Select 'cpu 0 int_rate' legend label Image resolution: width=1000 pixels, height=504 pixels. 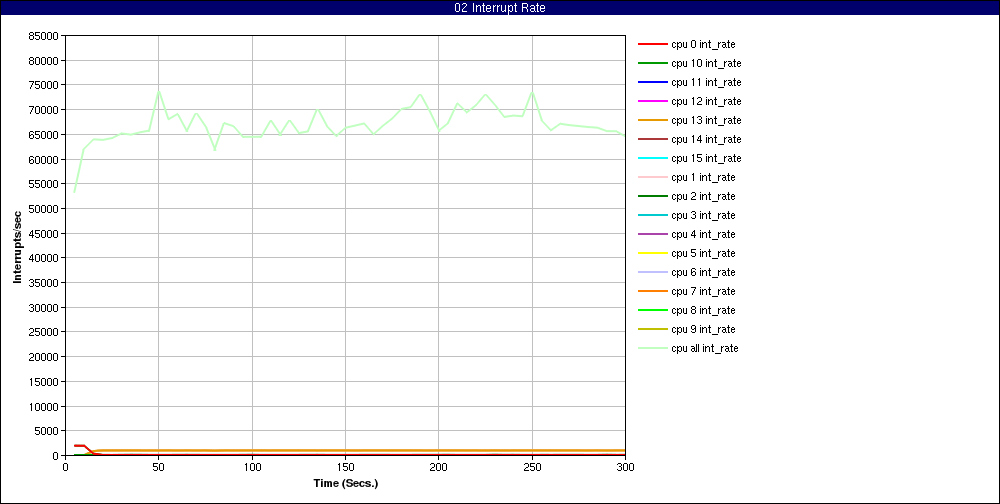click(x=703, y=45)
